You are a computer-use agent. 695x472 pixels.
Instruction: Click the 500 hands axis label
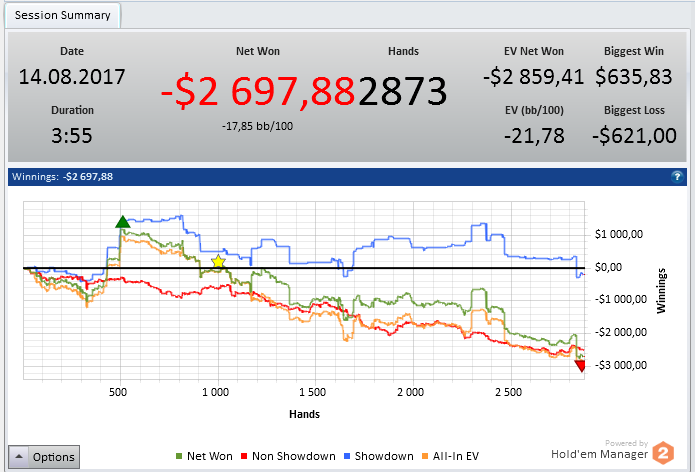(118, 392)
